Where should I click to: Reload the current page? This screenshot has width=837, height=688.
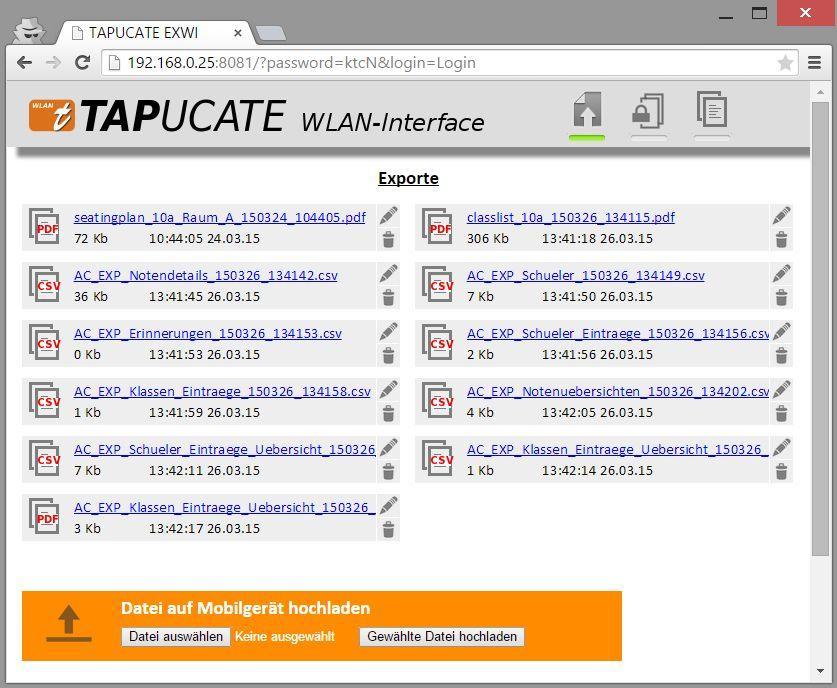pyautogui.click(x=82, y=63)
